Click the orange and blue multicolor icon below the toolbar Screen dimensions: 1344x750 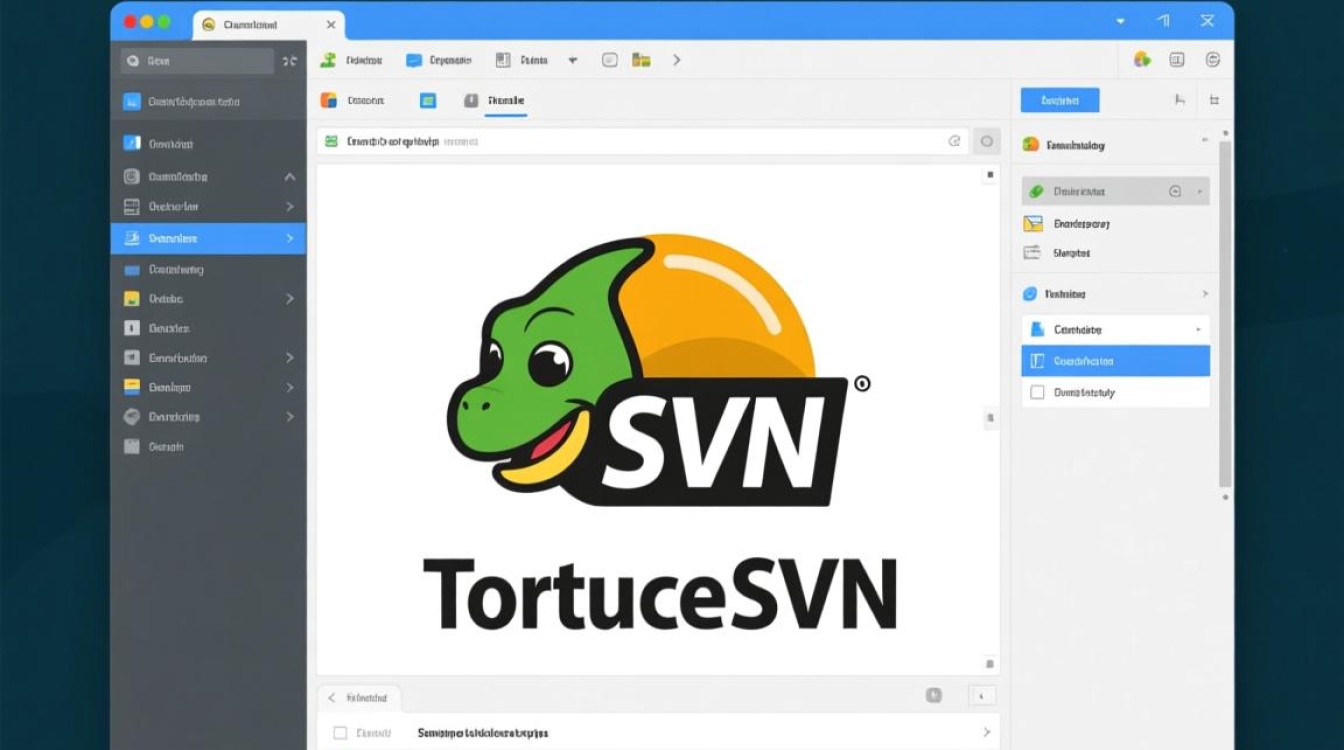[328, 100]
